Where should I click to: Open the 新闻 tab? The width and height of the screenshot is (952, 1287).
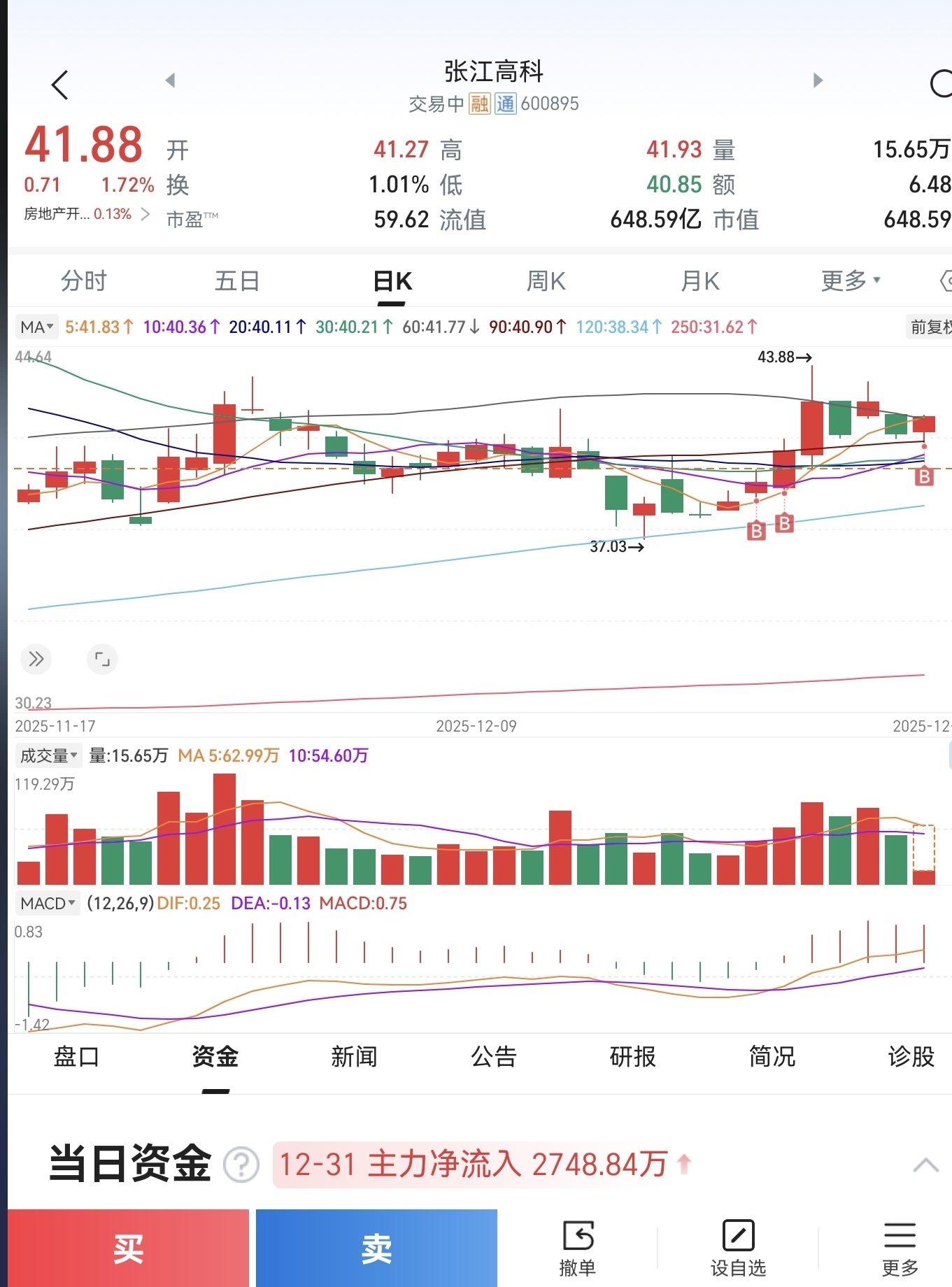(354, 1056)
